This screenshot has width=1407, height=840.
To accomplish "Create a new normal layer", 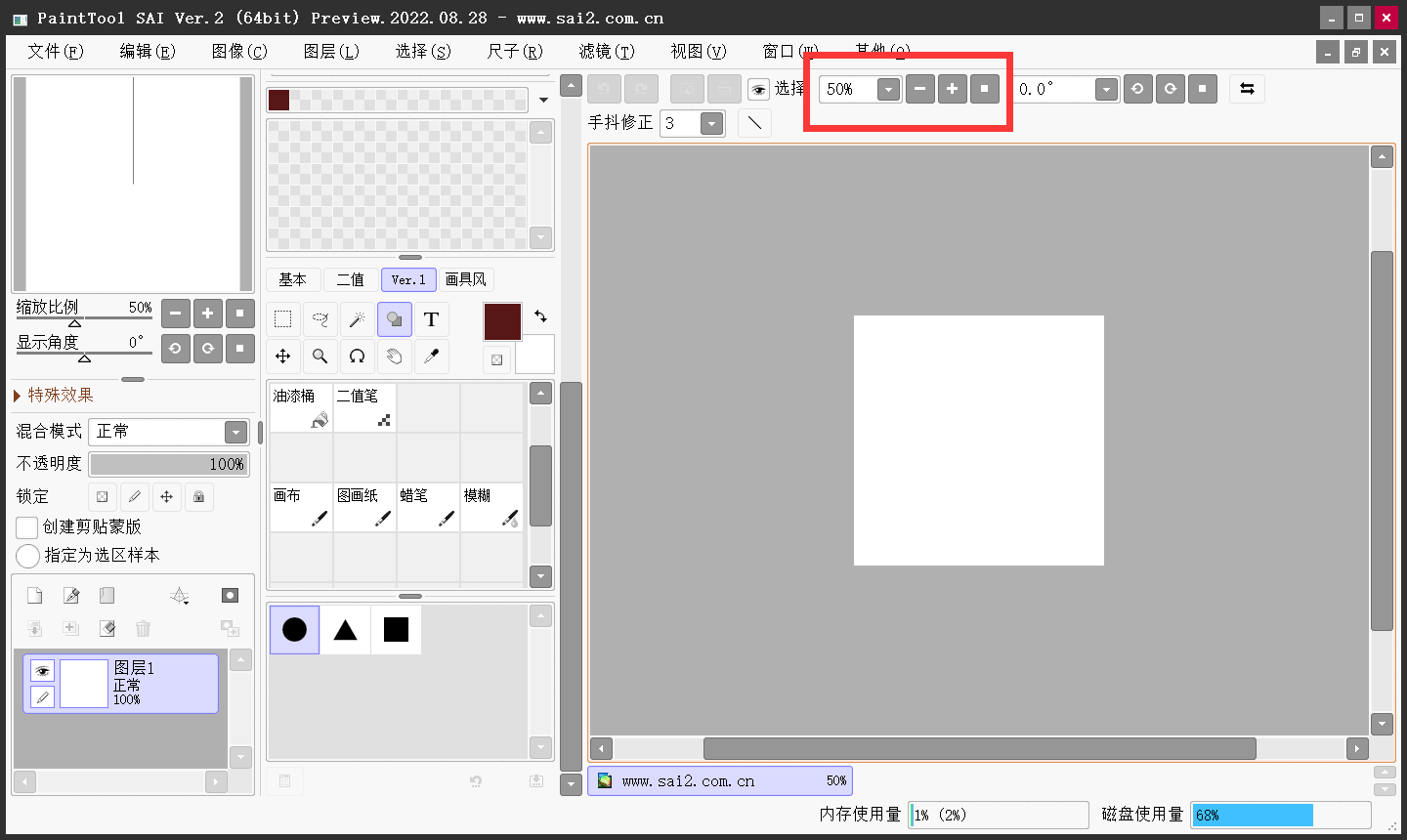I will pyautogui.click(x=35, y=596).
